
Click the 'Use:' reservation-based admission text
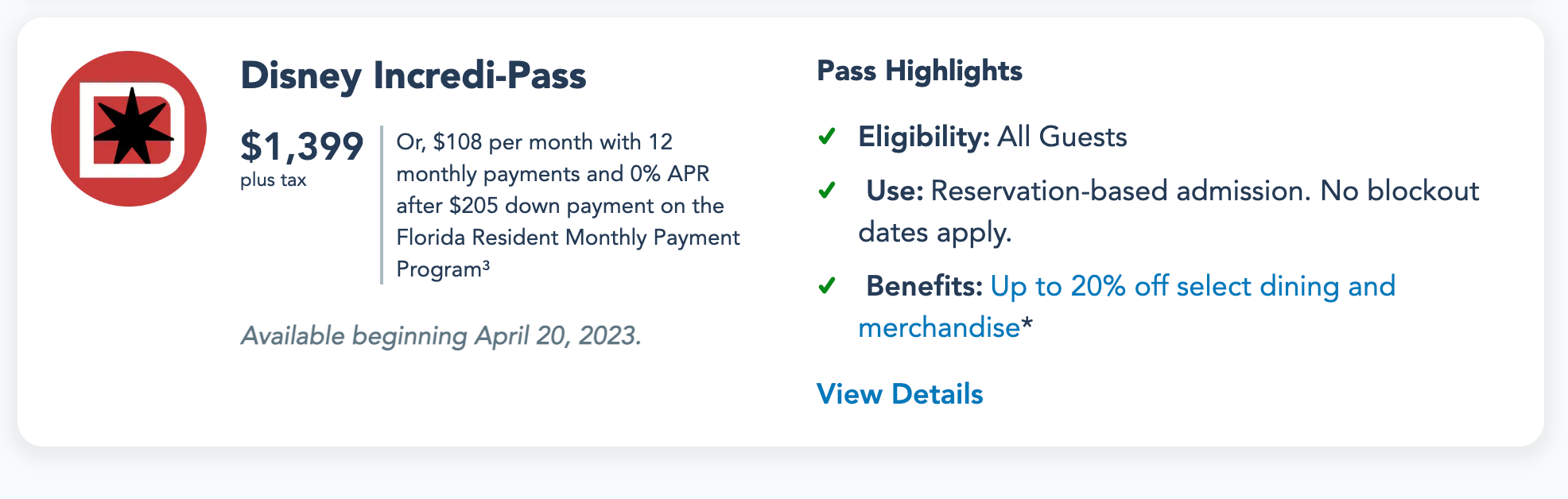[x=1172, y=191]
